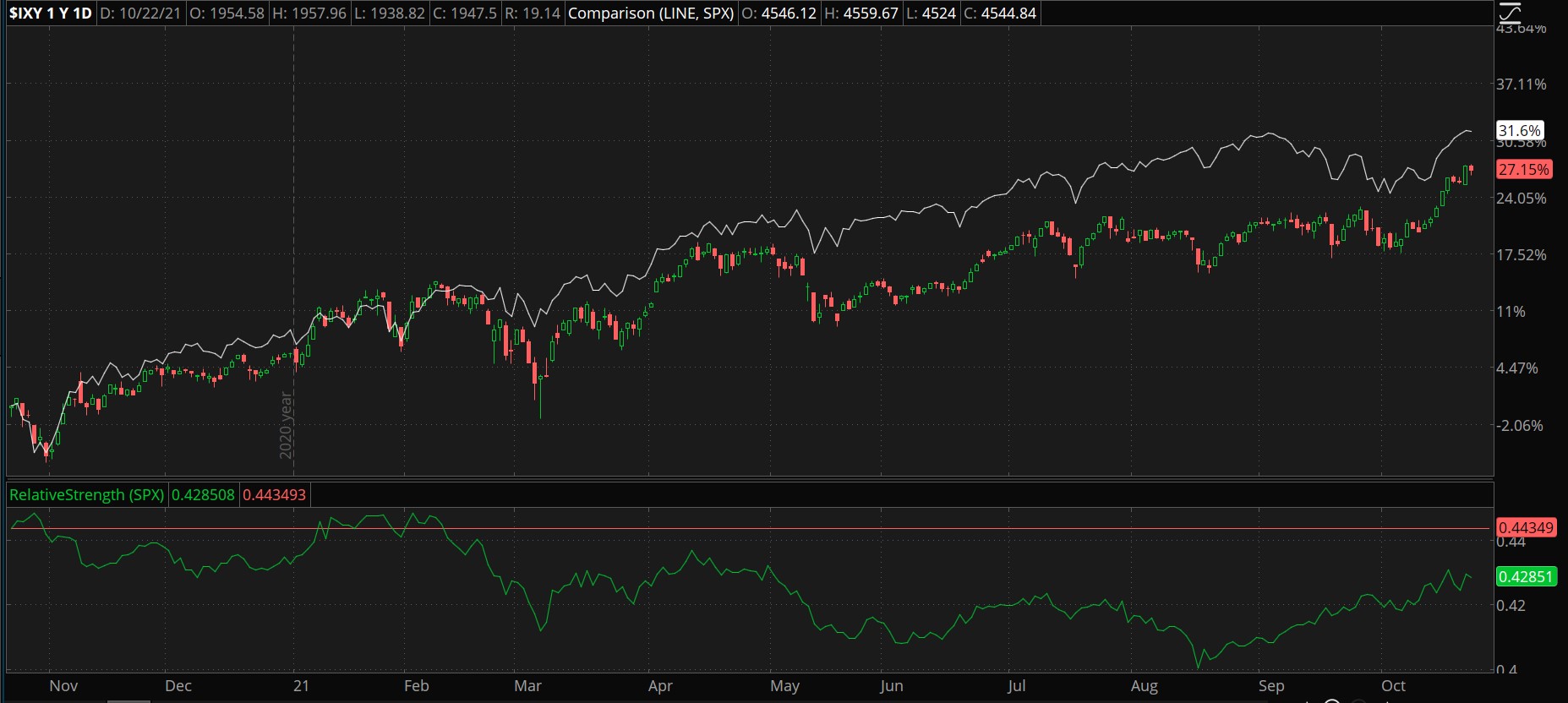The image size is (1568, 703).
Task: Click the Dec label on the time axis
Action: (x=178, y=686)
